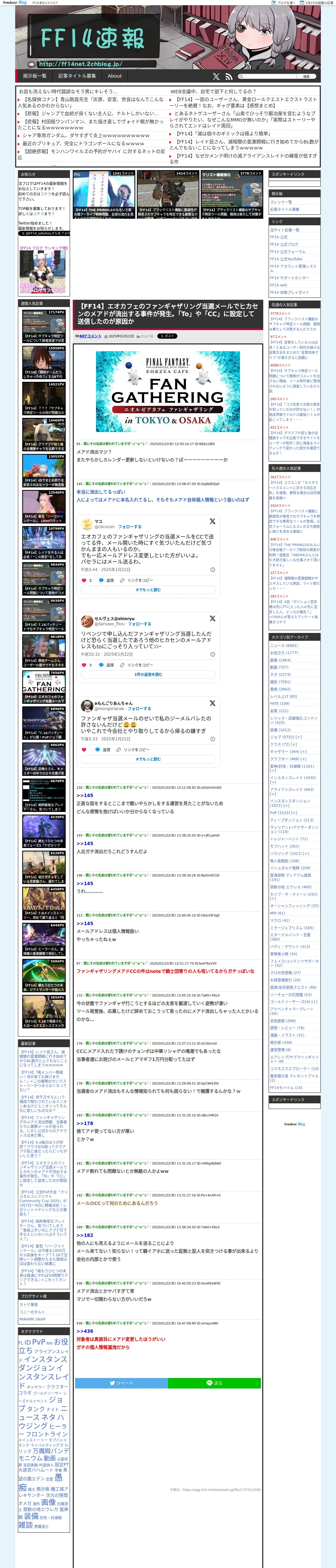Image resolution: width=336 pixels, height=1568 pixels.
Task: Expand the PvP (1515) [+] category
Action: coord(284,812)
